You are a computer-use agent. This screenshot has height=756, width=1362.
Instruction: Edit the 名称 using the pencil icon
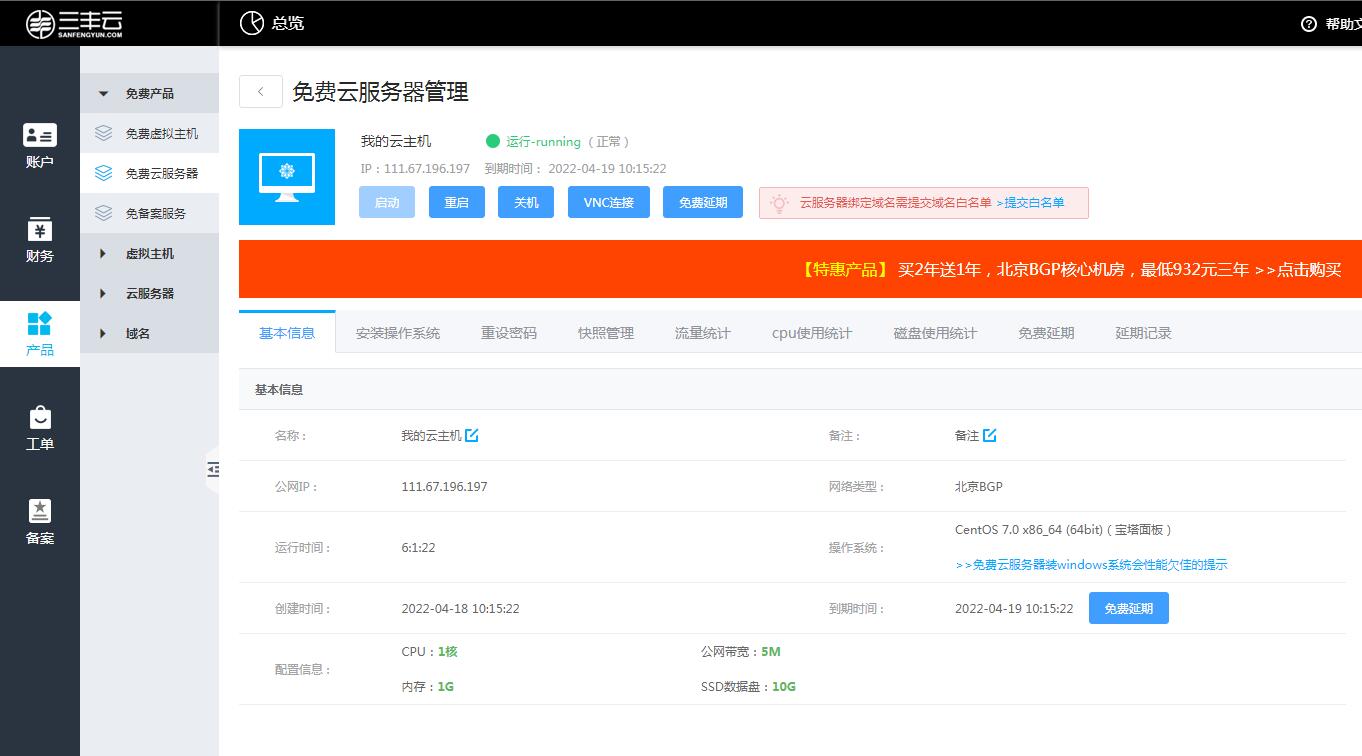tap(472, 435)
